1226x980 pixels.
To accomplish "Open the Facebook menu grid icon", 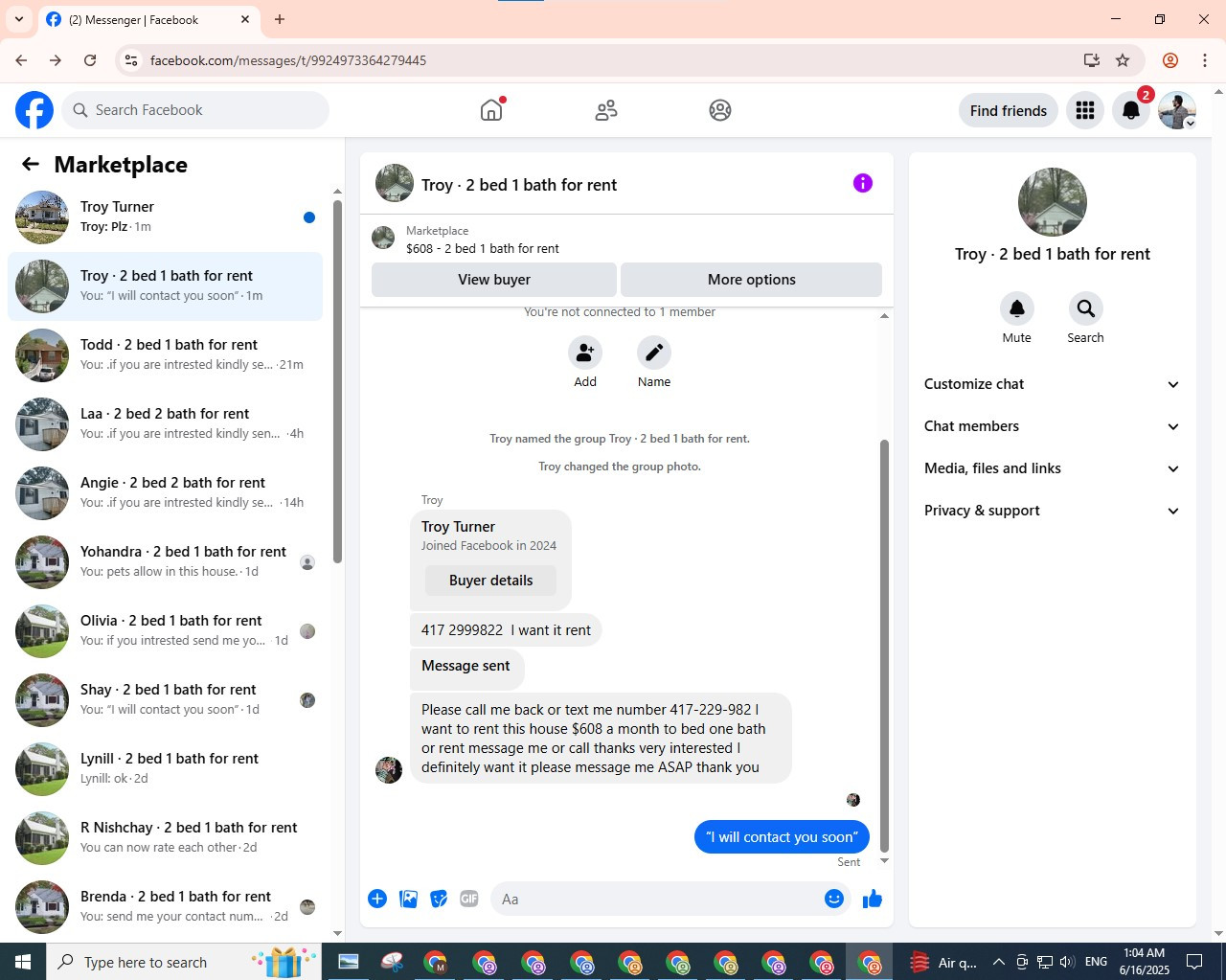I will [x=1085, y=110].
